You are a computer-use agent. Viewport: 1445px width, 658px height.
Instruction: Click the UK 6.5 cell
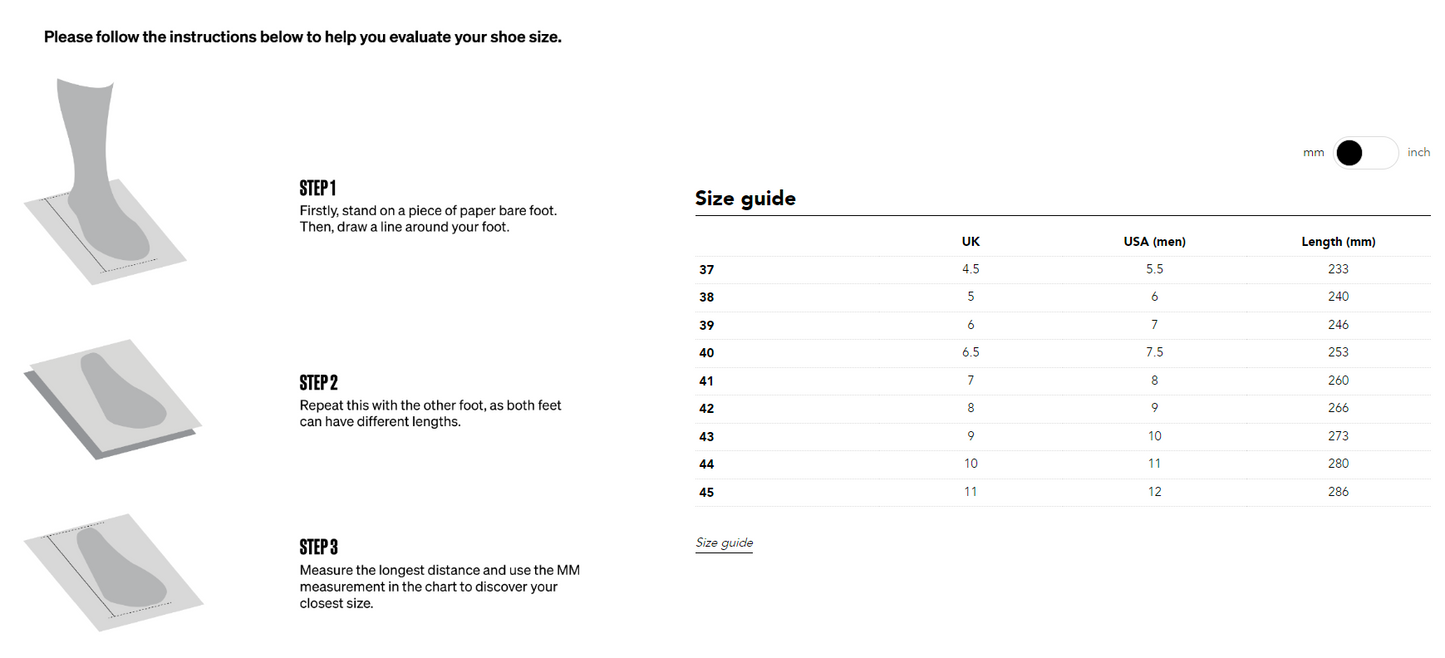tap(970, 352)
